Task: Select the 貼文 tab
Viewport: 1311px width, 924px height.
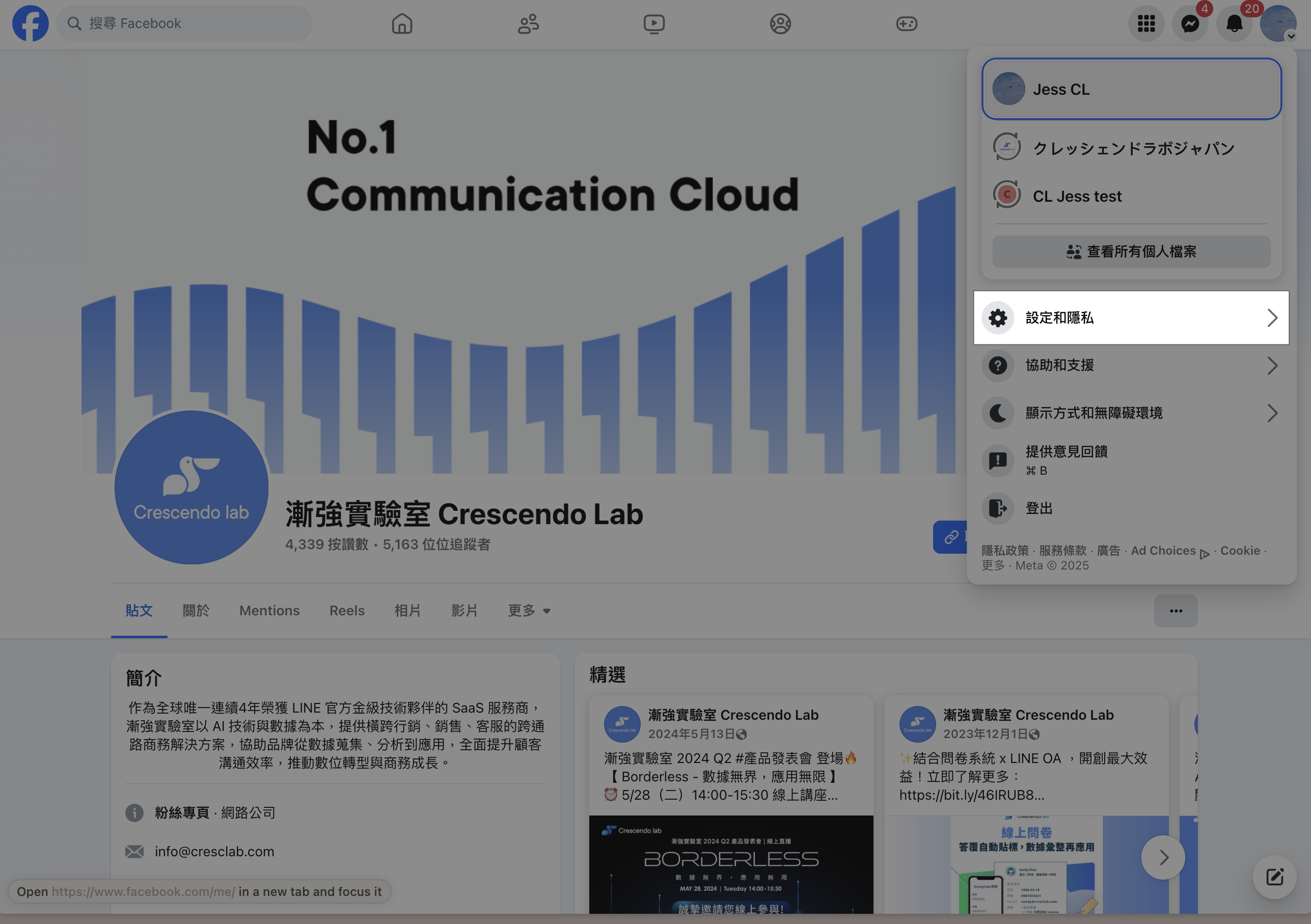Action: (140, 610)
